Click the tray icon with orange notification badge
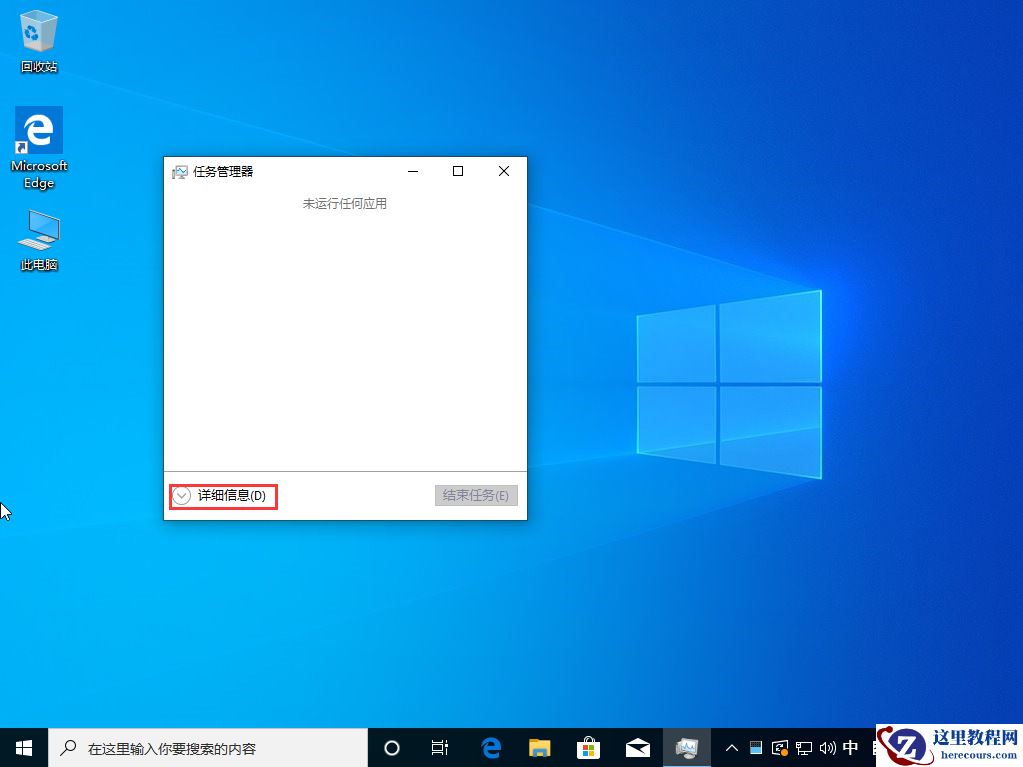 click(x=780, y=748)
